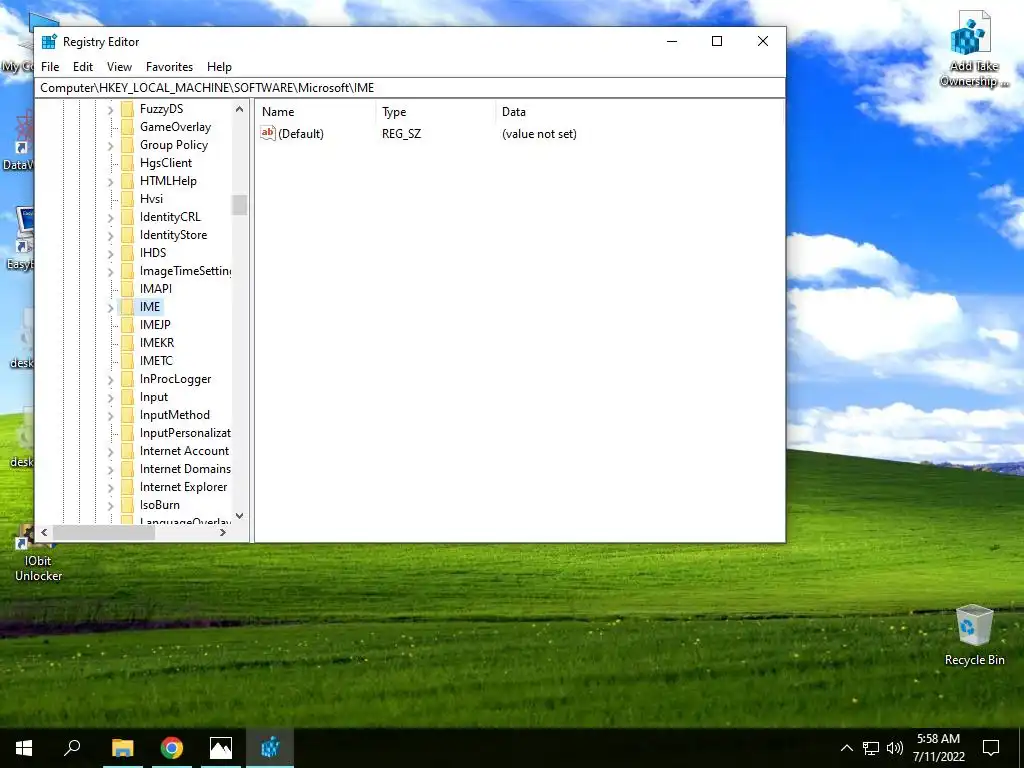Open the Windows Start menu
1024x768 pixels.
pos(24,748)
